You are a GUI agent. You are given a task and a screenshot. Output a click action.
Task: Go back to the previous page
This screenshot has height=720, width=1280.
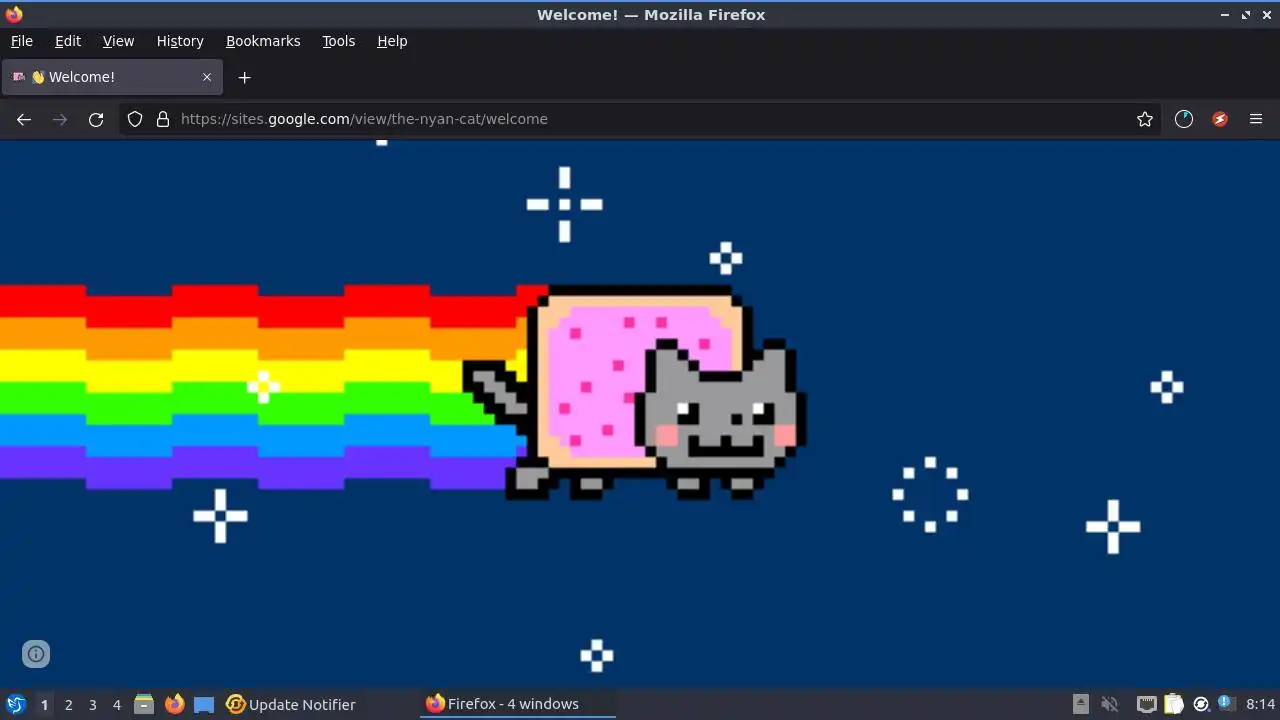click(24, 119)
